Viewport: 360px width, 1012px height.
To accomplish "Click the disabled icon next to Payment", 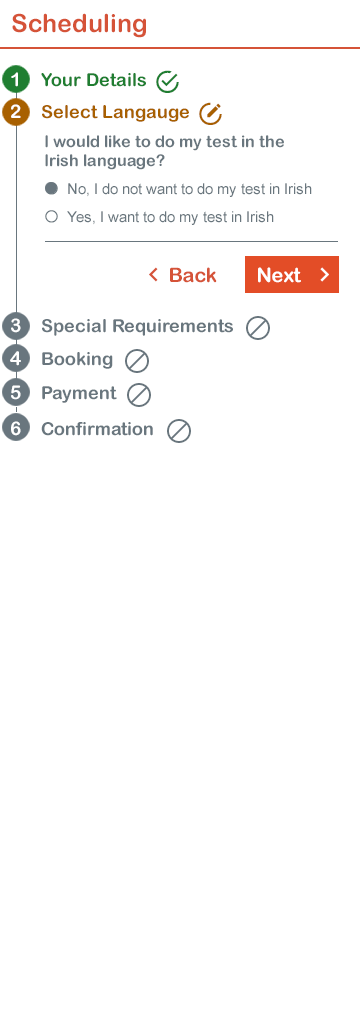I will pos(139,395).
